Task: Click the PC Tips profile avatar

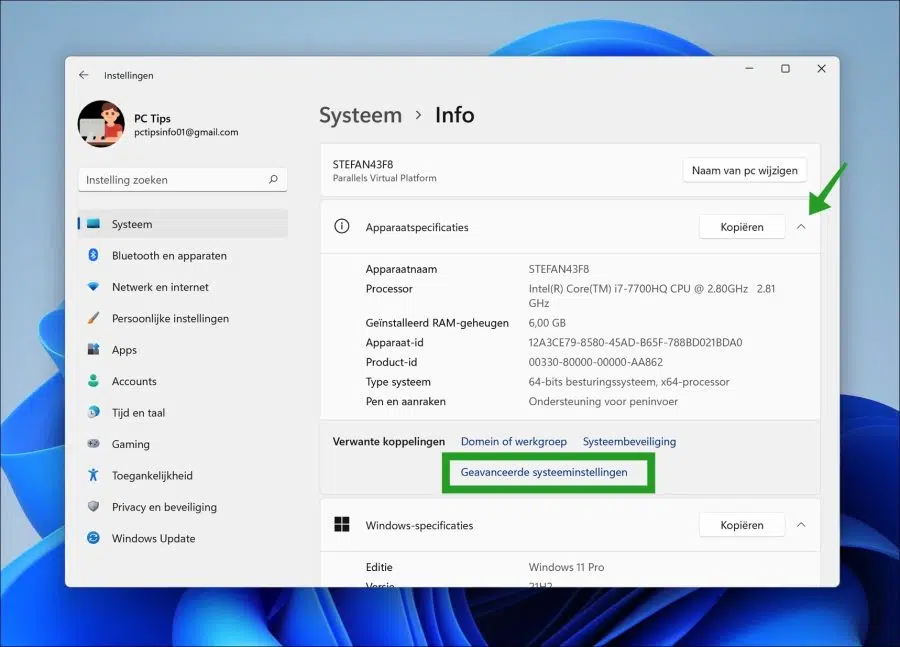Action: point(101,124)
